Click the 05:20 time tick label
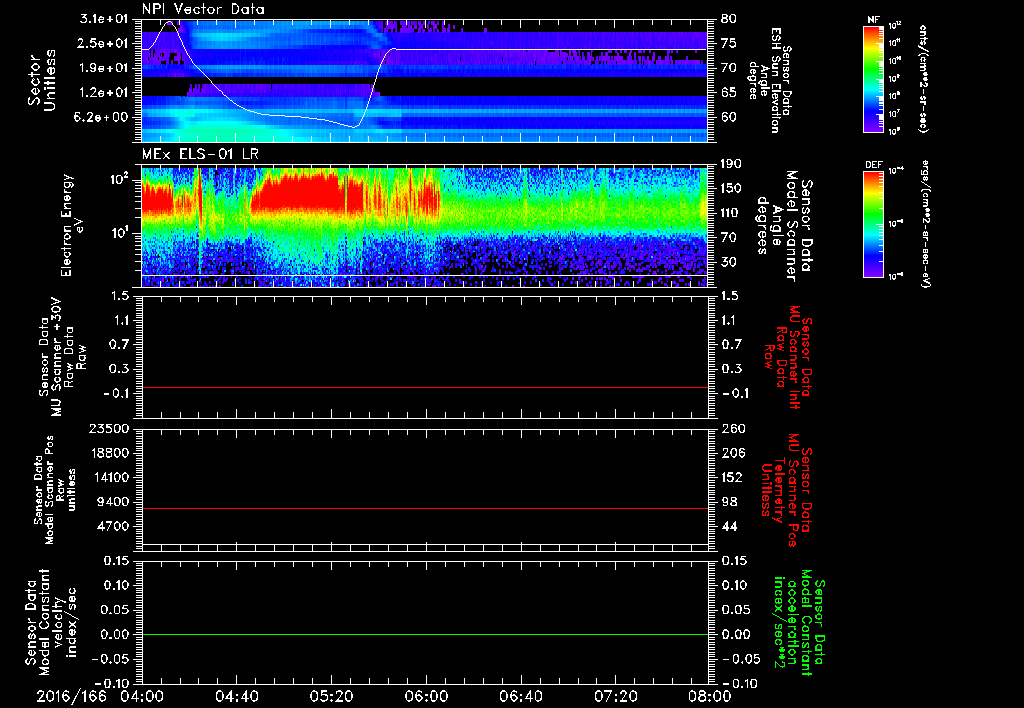The width and height of the screenshot is (1024, 708). click(x=331, y=696)
